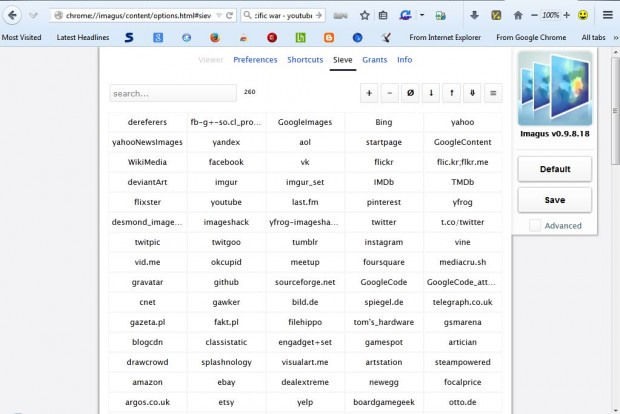Bookmark this page with the star icon
This screenshot has width=620, height=414.
click(x=365, y=15)
